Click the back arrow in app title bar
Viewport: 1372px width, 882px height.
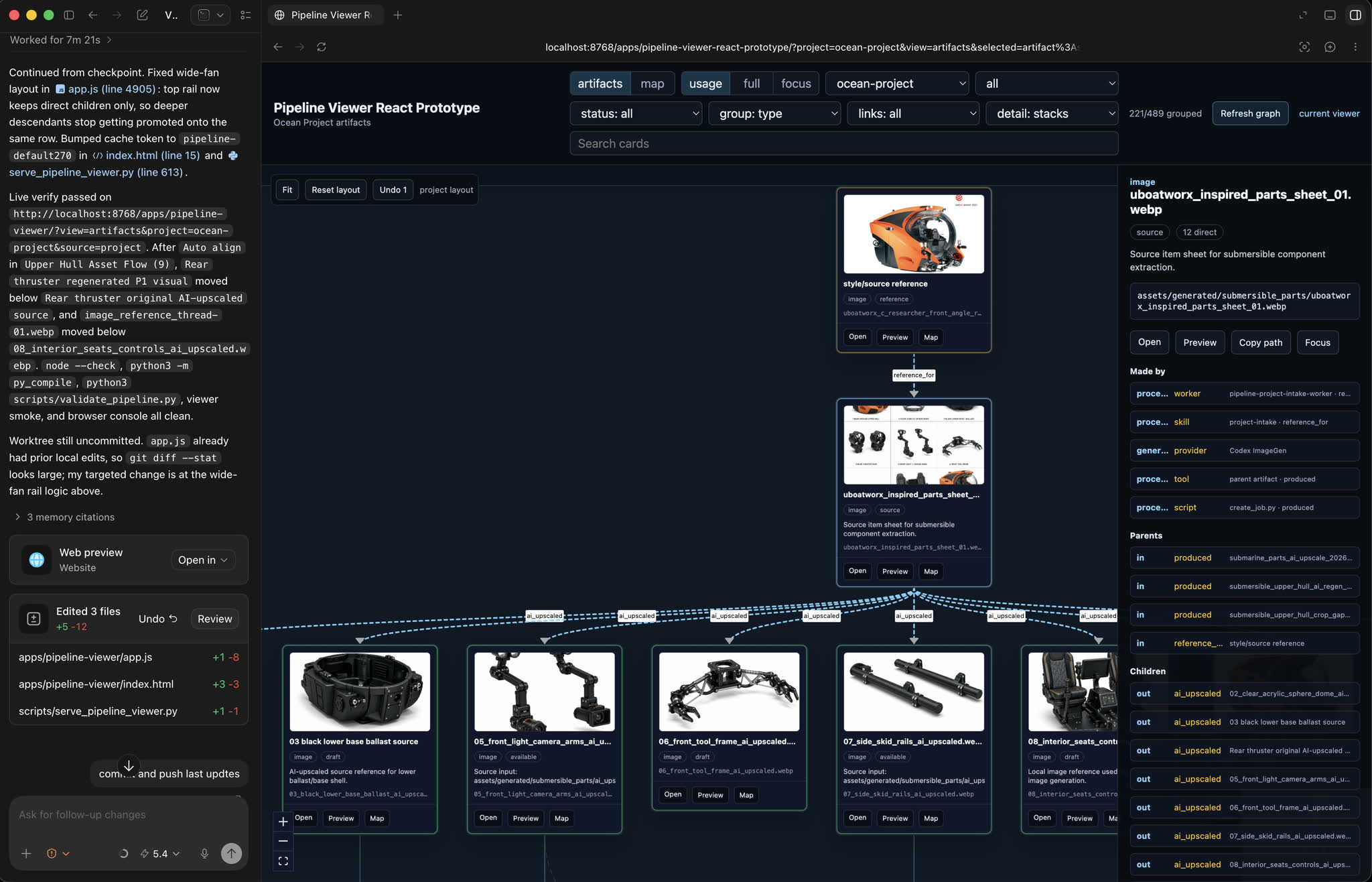tap(93, 15)
